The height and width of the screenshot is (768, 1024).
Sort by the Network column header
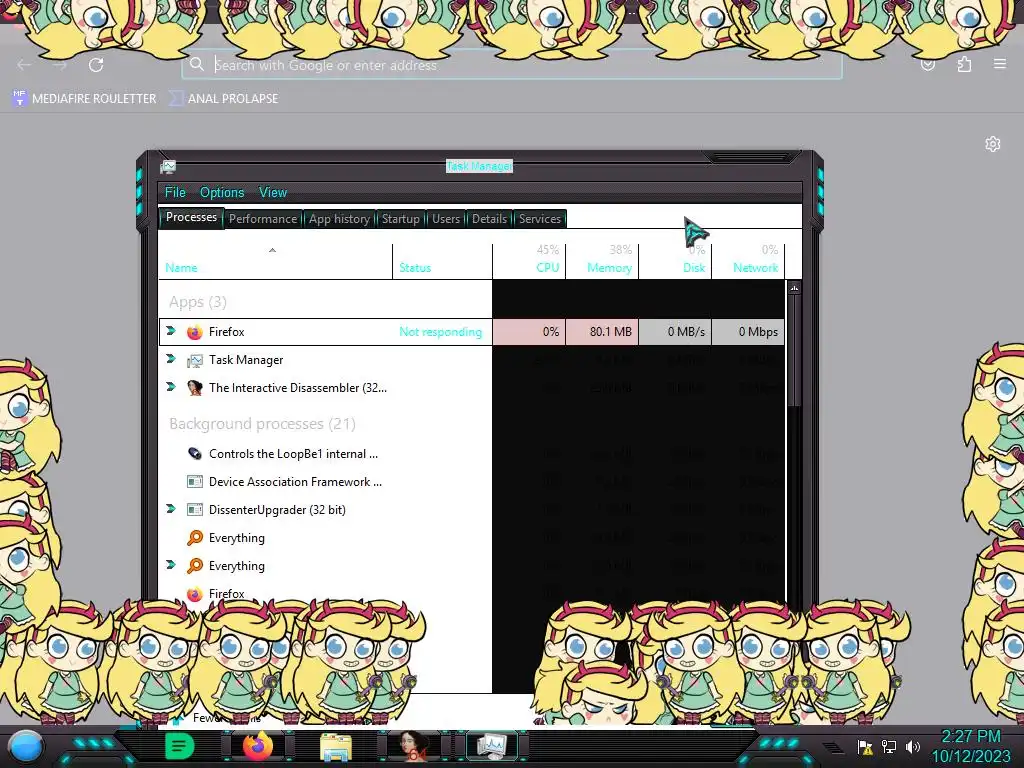pos(748,261)
